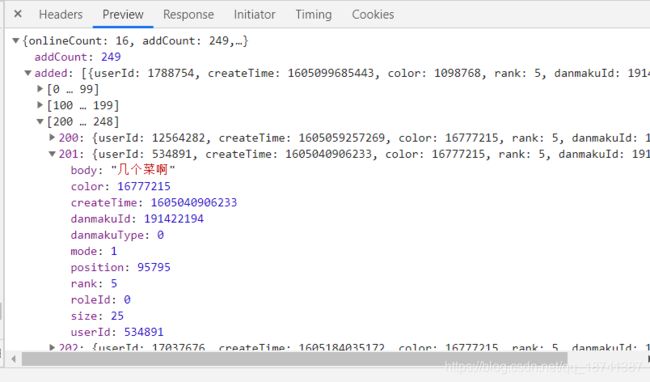Select the userId: 534891 property
Screen dimensions: 650x382
click(x=117, y=332)
